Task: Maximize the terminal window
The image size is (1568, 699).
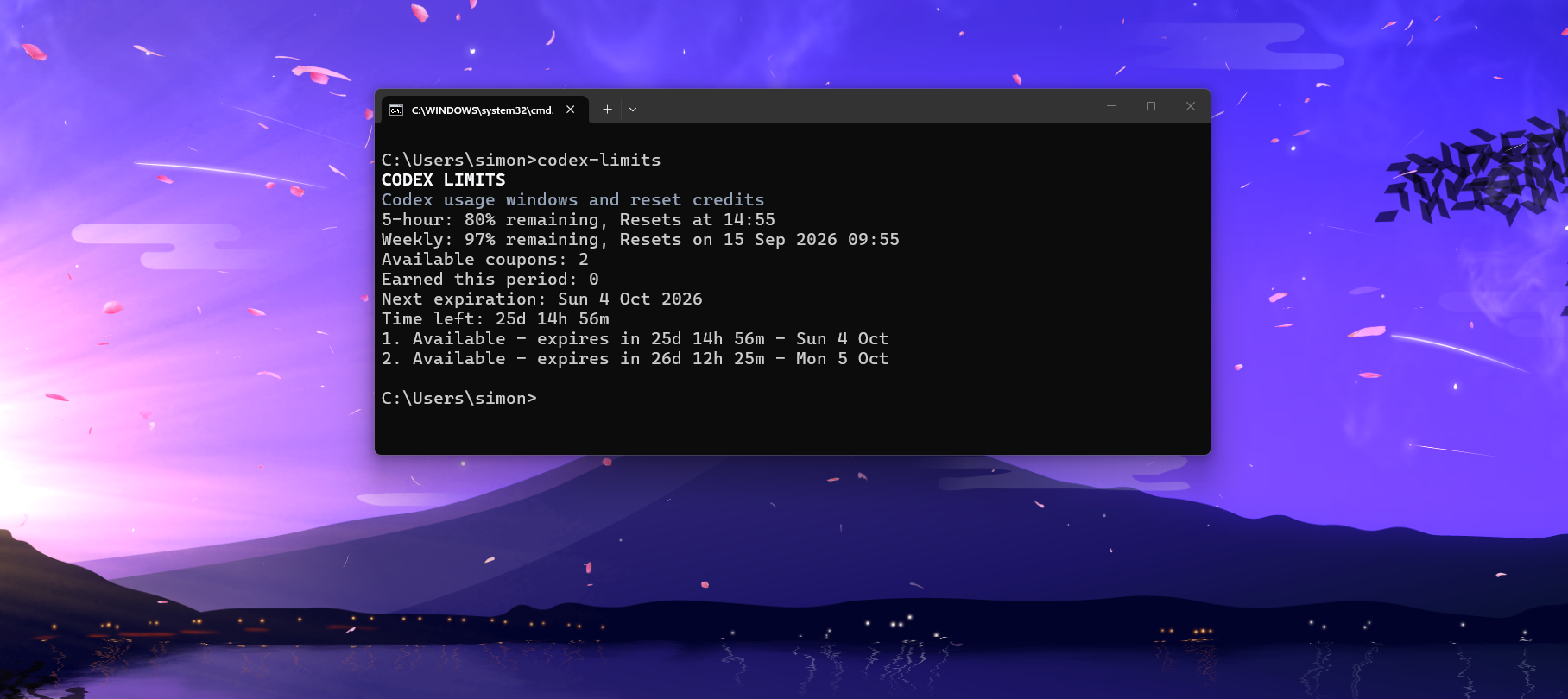Action: (1151, 106)
